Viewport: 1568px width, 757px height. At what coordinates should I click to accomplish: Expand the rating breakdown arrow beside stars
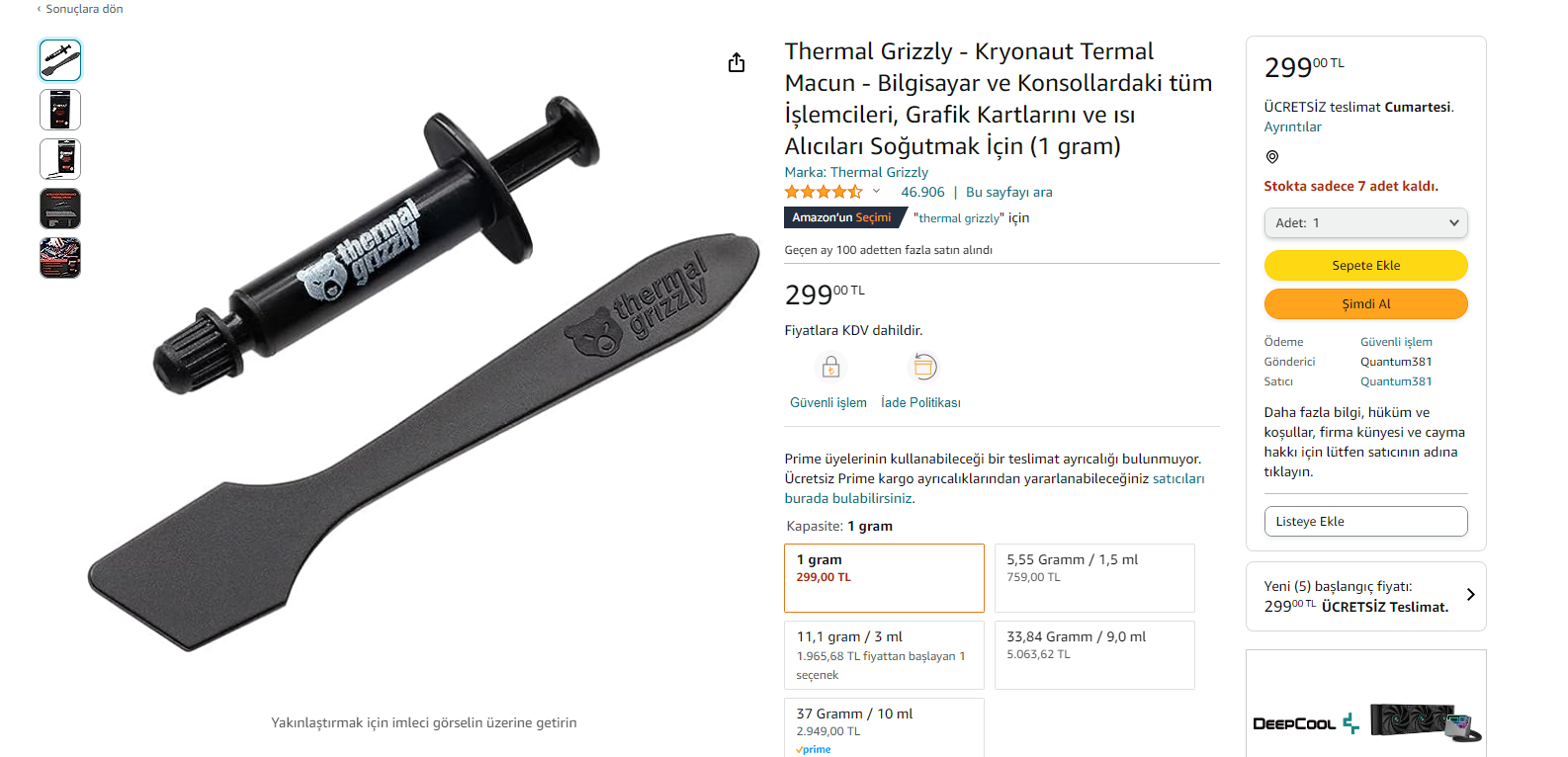click(x=876, y=192)
